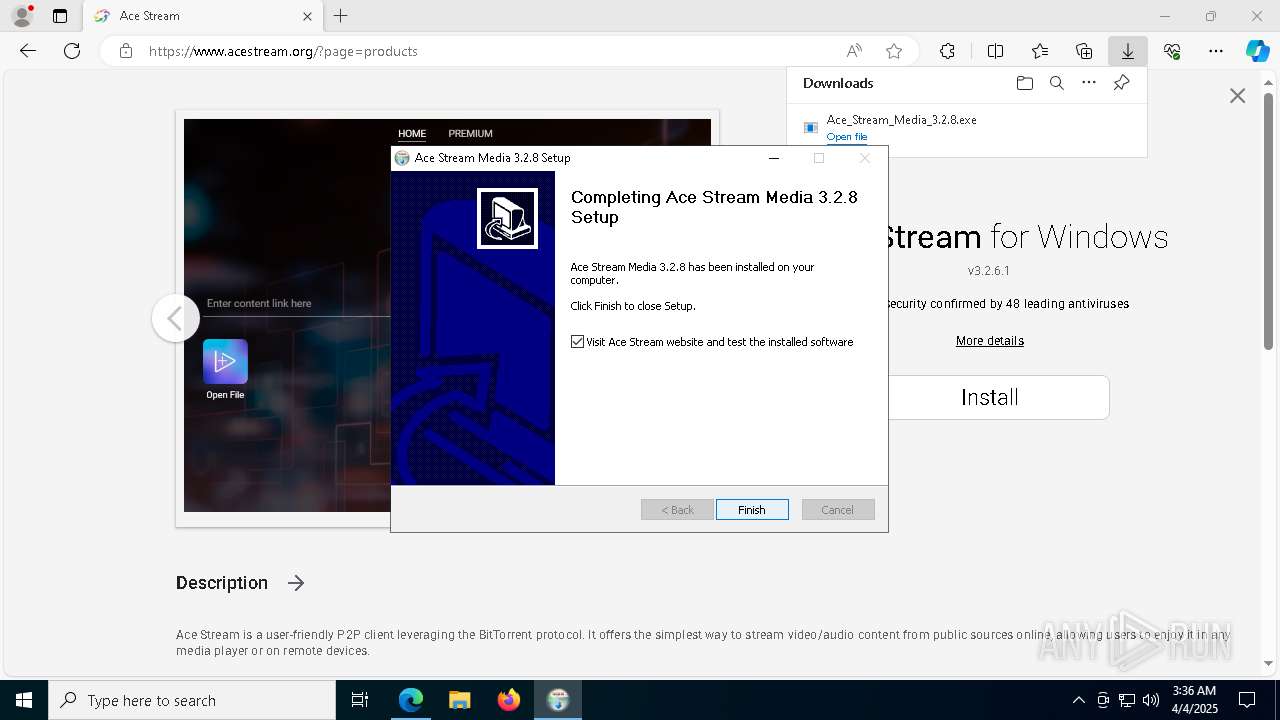This screenshot has height=720, width=1280.
Task: Refresh the Ace Stream page
Action: (x=72, y=51)
